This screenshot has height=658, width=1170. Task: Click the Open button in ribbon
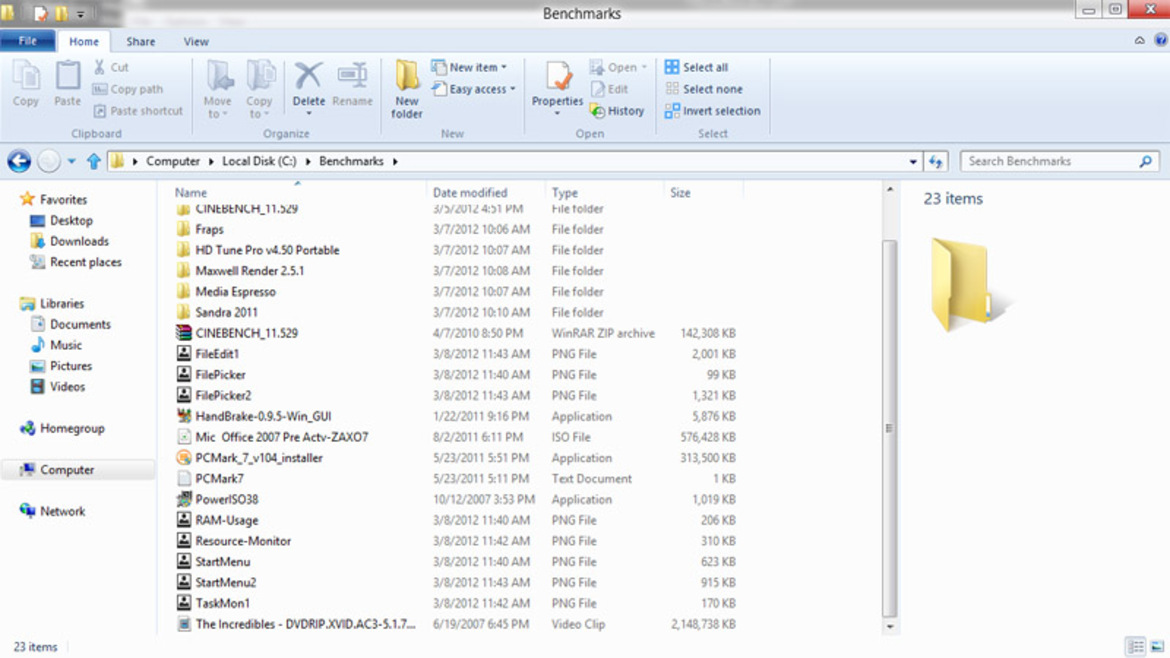pos(618,67)
